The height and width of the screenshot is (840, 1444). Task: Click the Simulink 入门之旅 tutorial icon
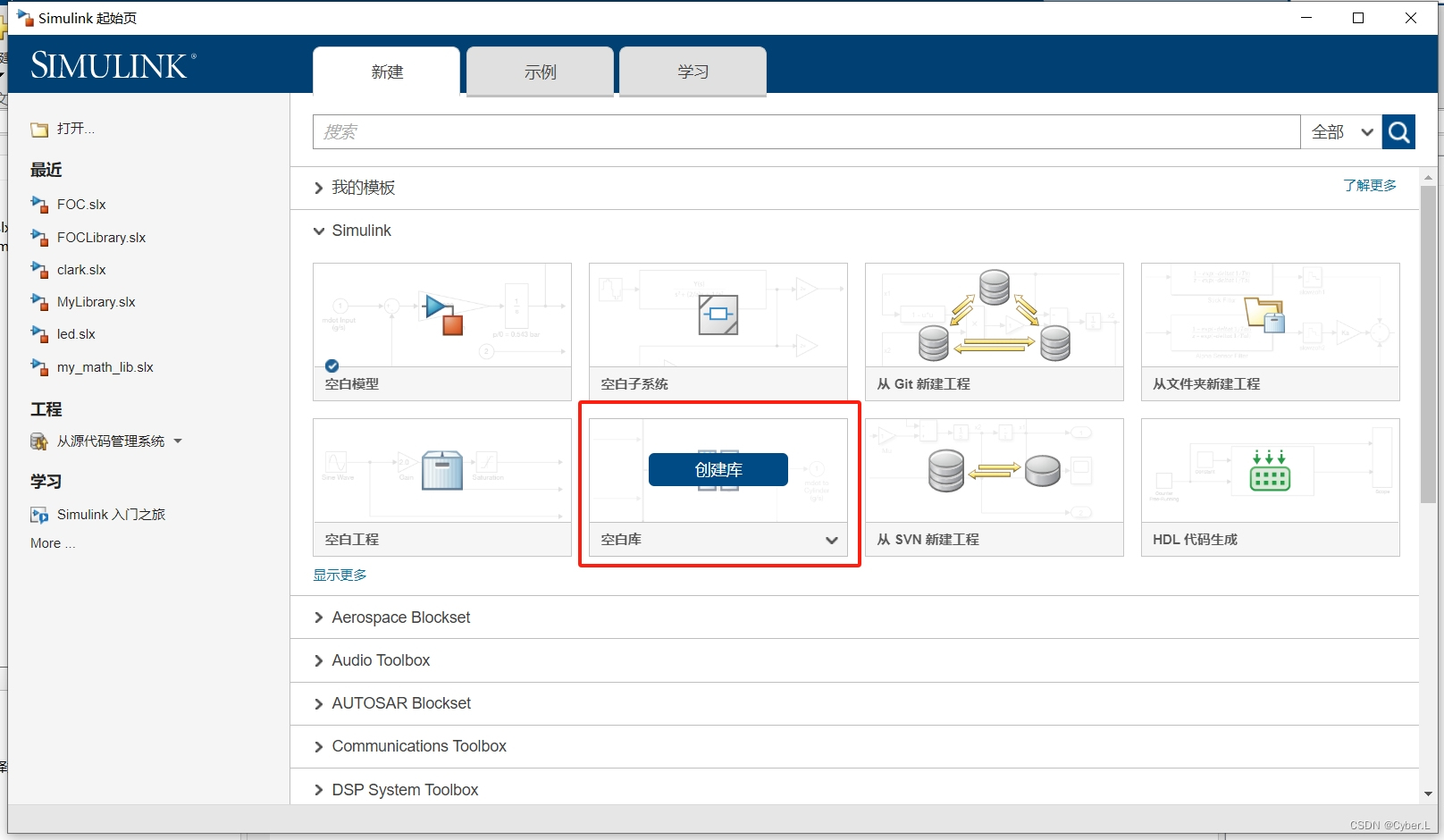[x=39, y=515]
